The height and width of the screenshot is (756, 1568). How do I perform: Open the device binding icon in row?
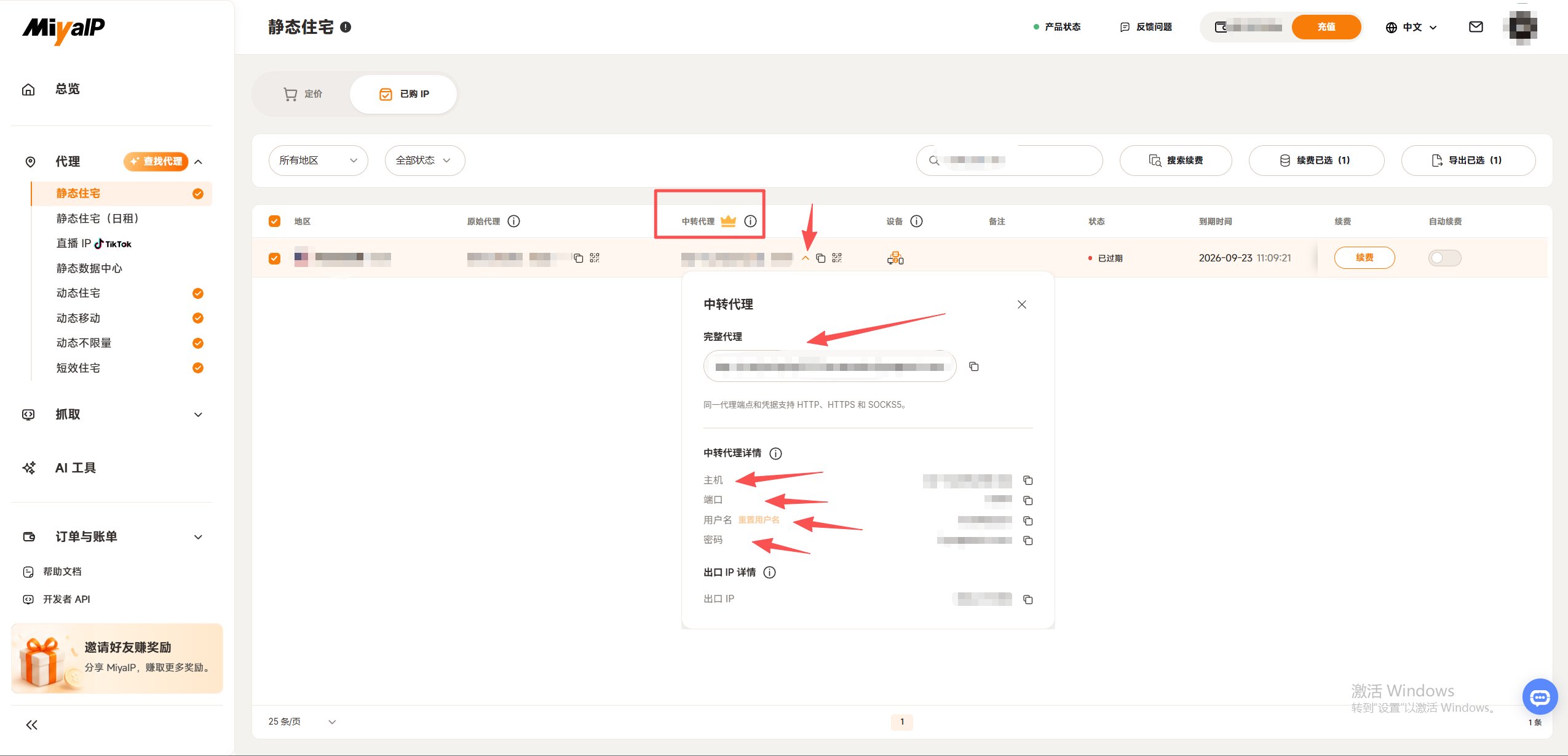[895, 258]
